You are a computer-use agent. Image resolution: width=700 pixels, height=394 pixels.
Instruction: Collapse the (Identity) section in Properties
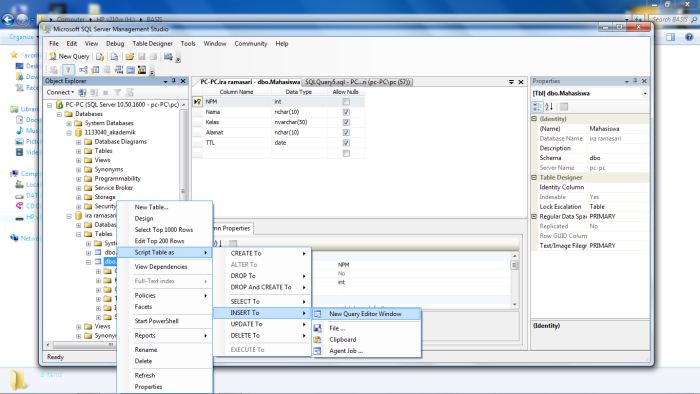point(534,119)
